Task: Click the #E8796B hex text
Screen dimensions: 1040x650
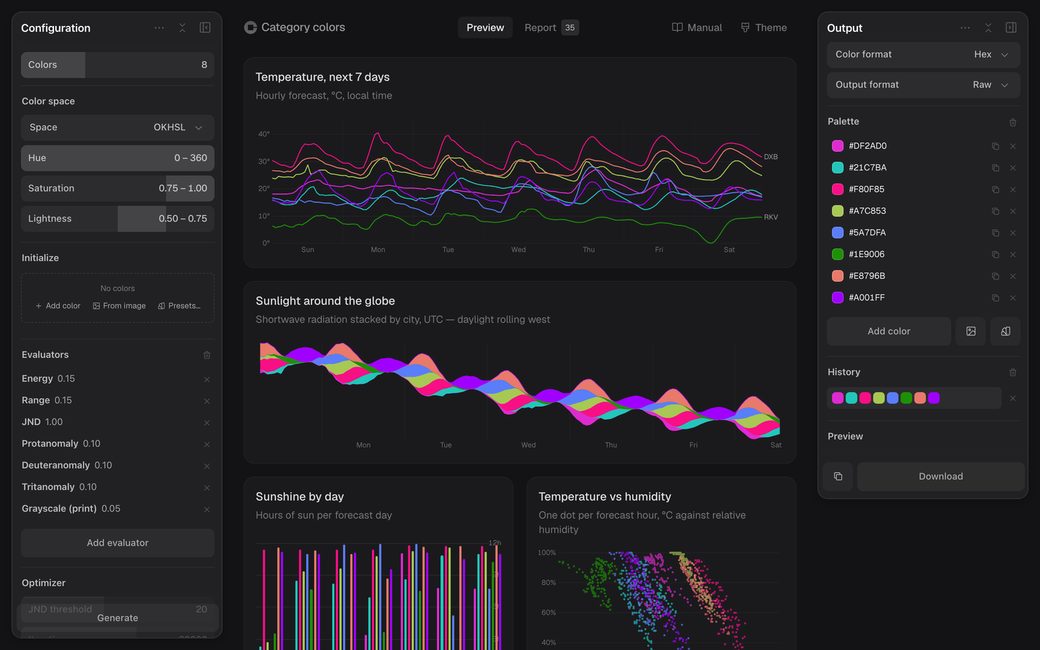Action: pyautogui.click(x=867, y=276)
